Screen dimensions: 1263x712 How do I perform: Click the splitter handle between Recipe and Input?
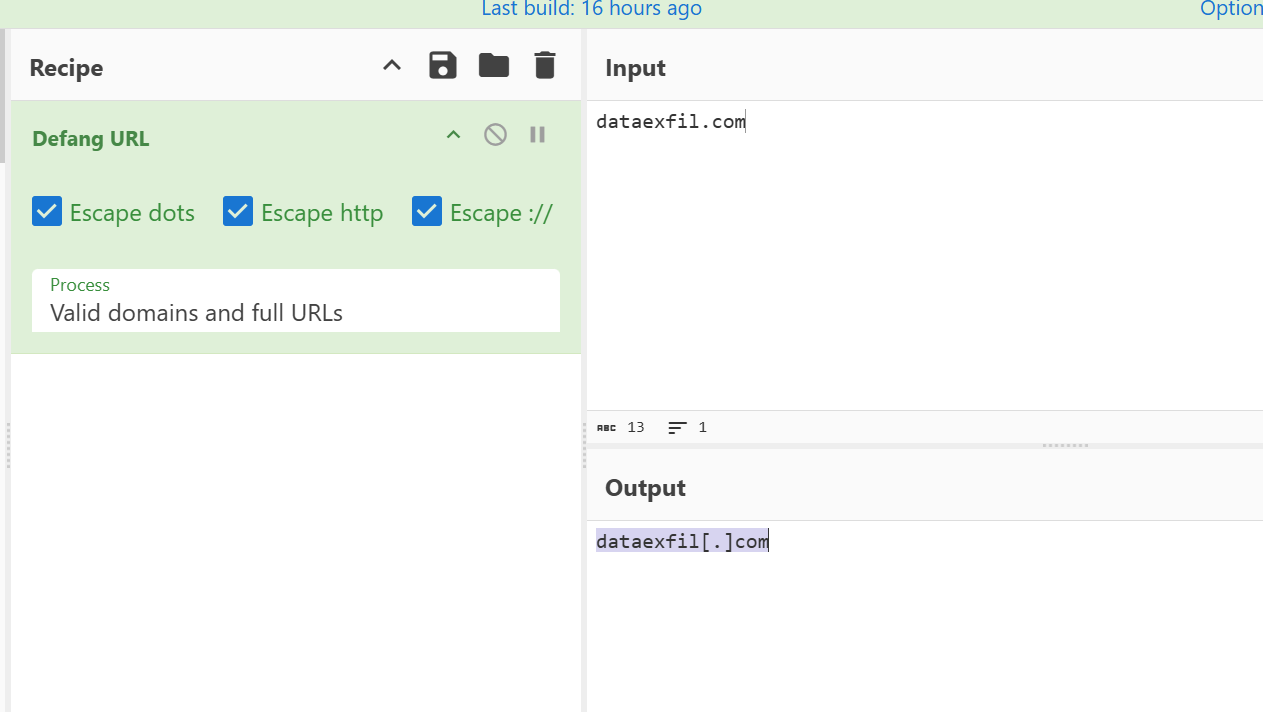[x=584, y=446]
